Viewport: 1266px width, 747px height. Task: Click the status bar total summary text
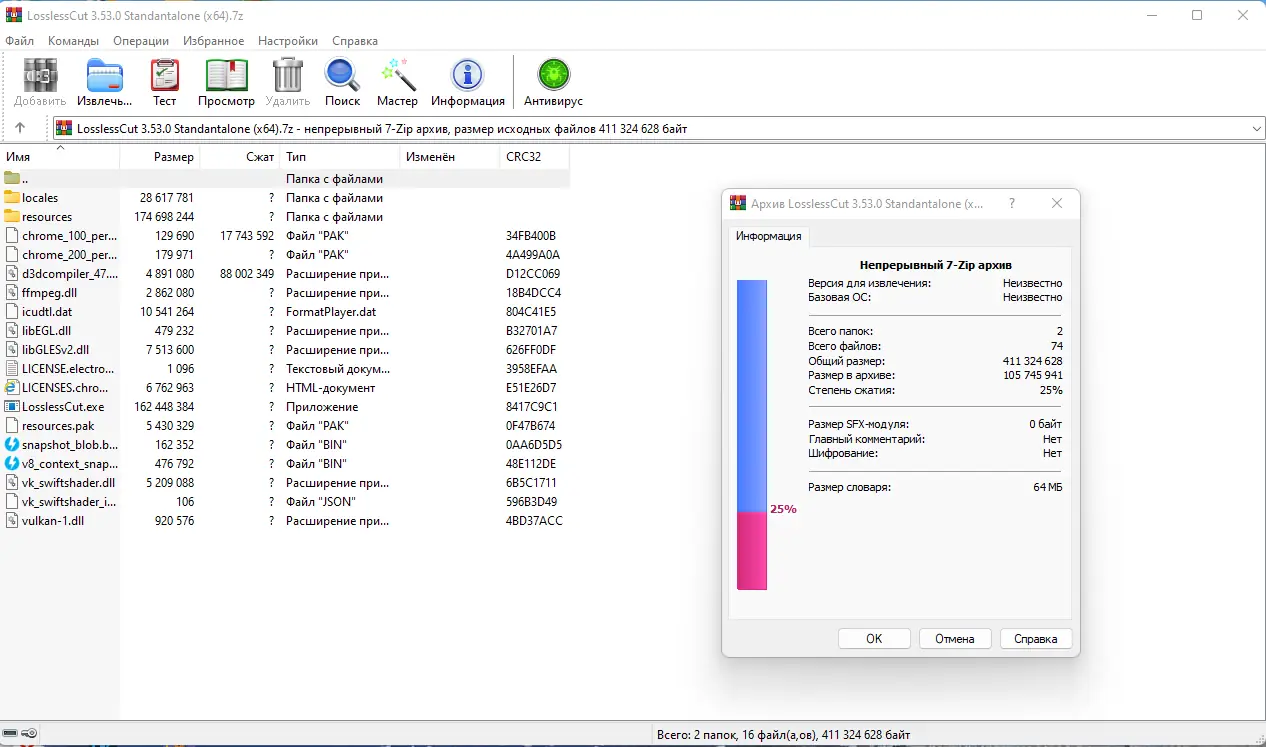(x=784, y=735)
